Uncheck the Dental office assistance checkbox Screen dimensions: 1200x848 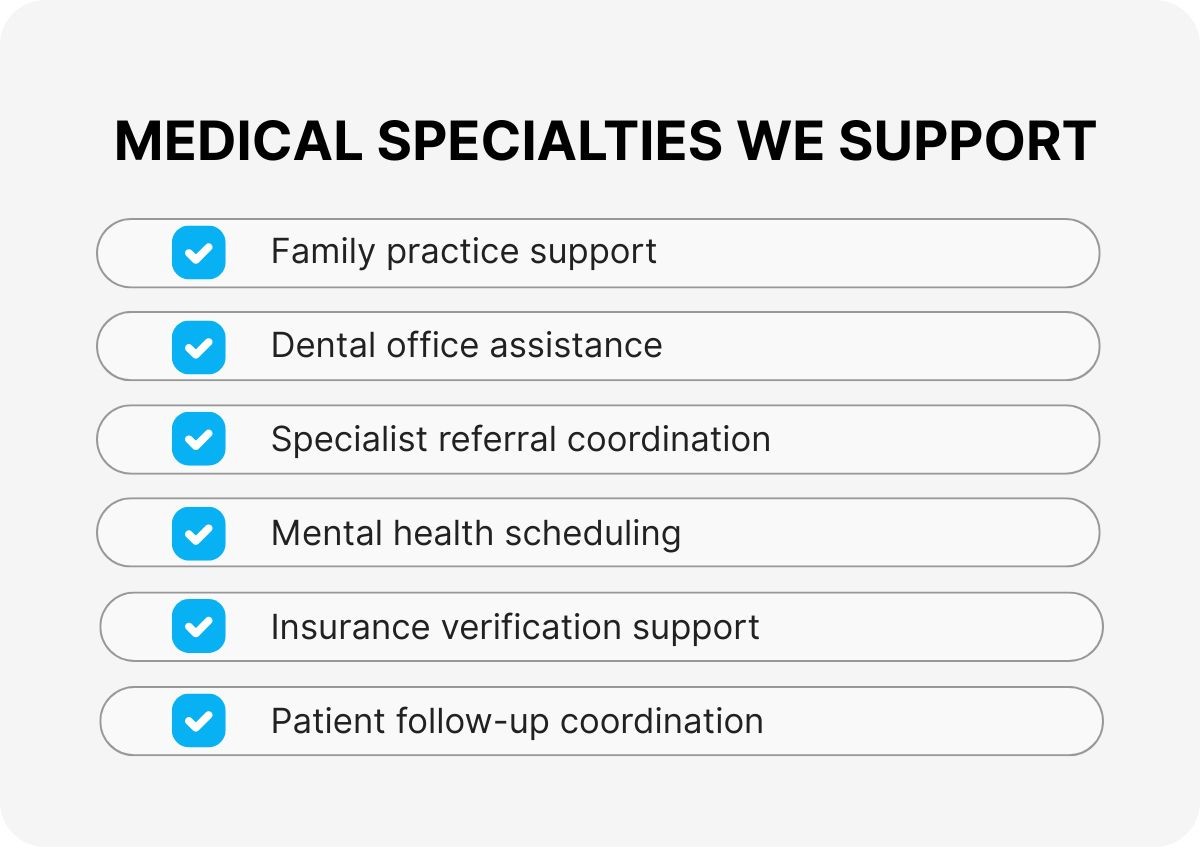[198, 346]
